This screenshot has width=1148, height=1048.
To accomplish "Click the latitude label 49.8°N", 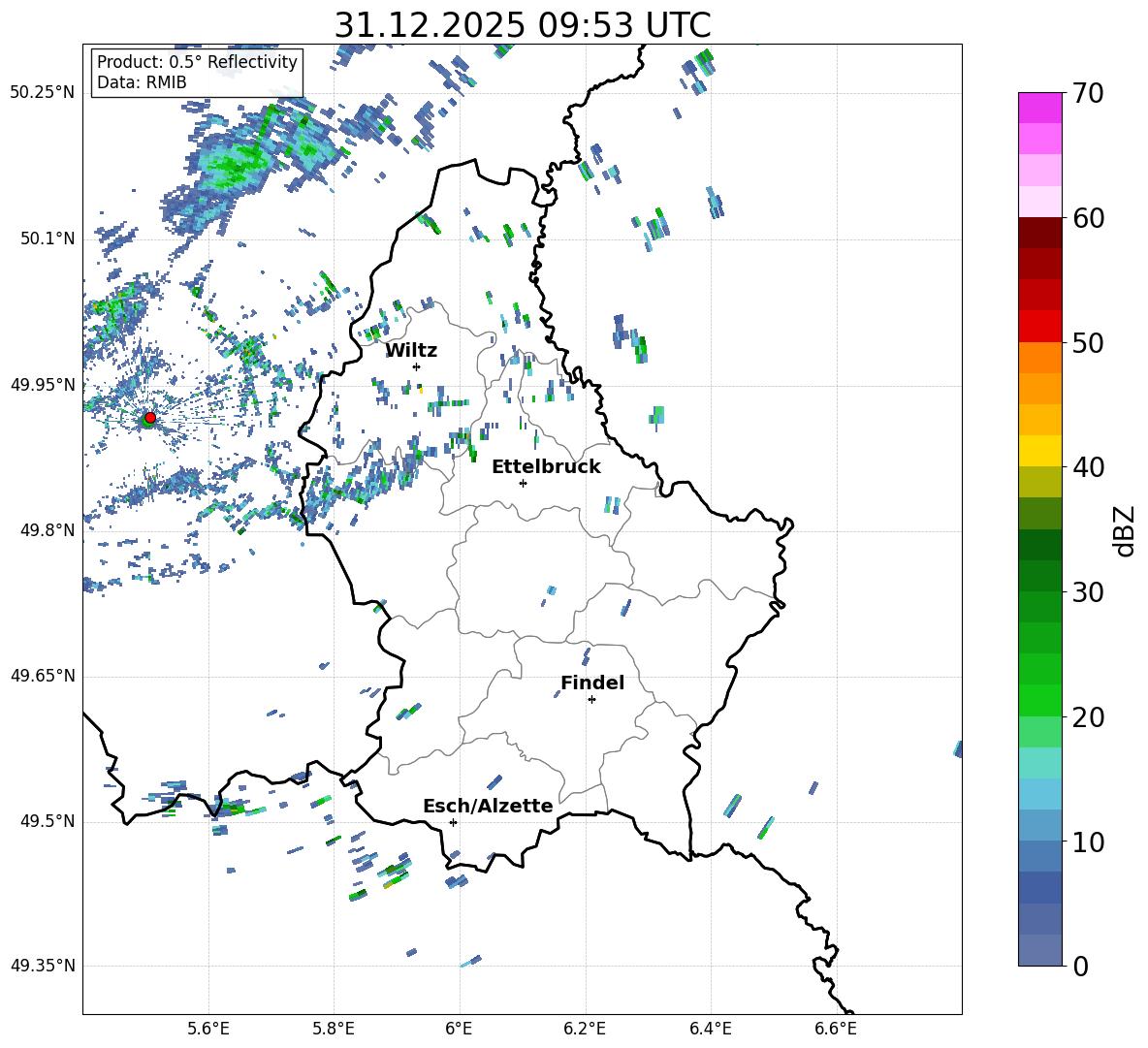I will pos(47,530).
